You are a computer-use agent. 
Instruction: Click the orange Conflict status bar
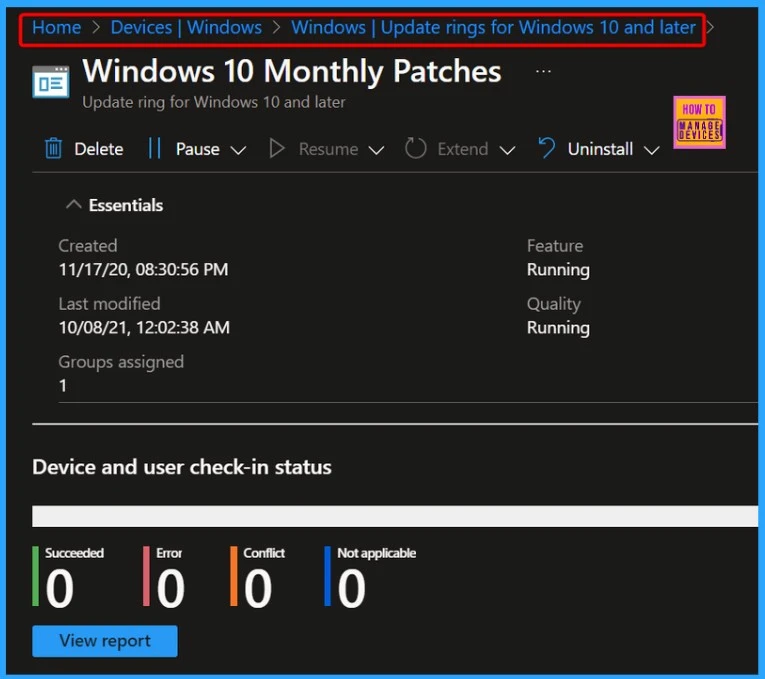tap(234, 576)
